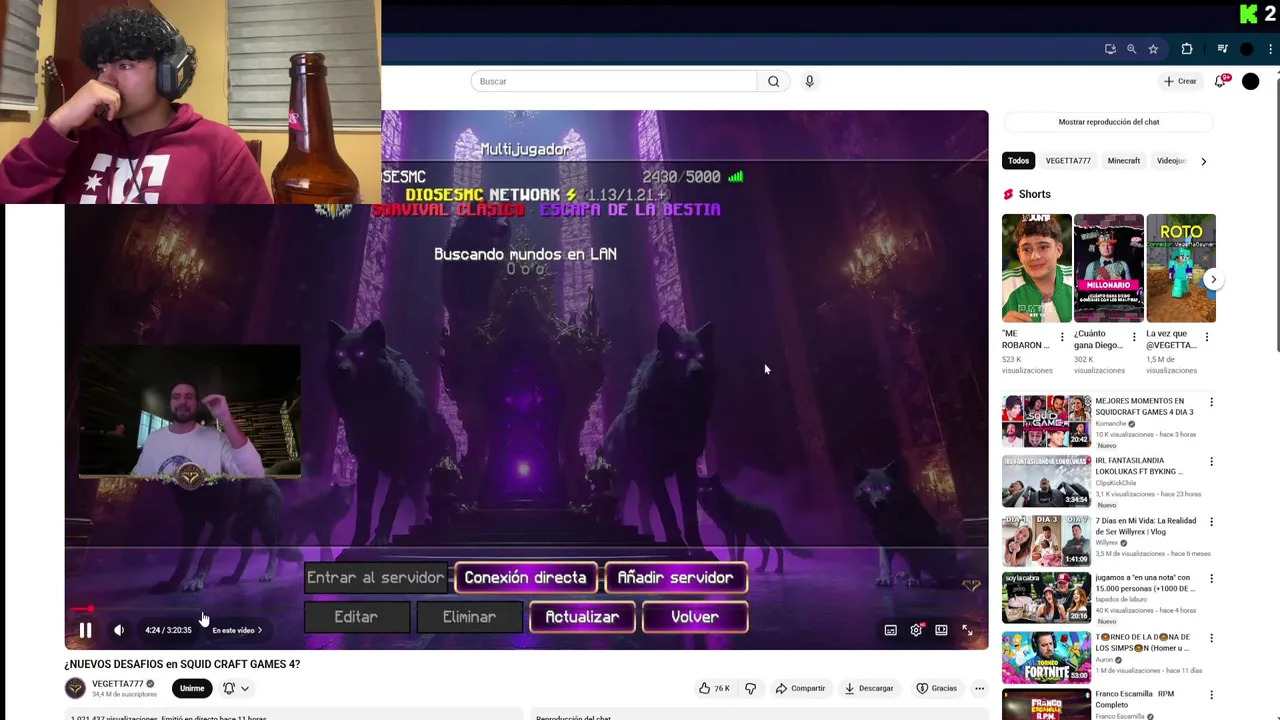The width and height of the screenshot is (1280, 720).
Task: Switch to theater mode icon
Action: 941,630
